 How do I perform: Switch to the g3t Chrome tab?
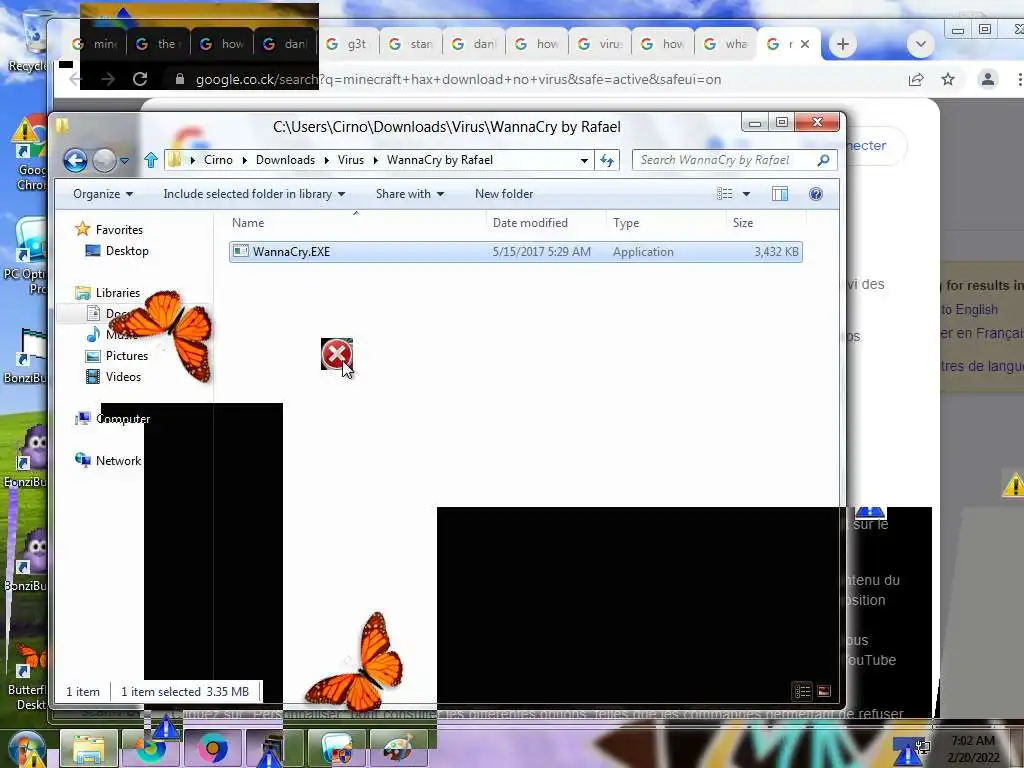click(x=347, y=44)
